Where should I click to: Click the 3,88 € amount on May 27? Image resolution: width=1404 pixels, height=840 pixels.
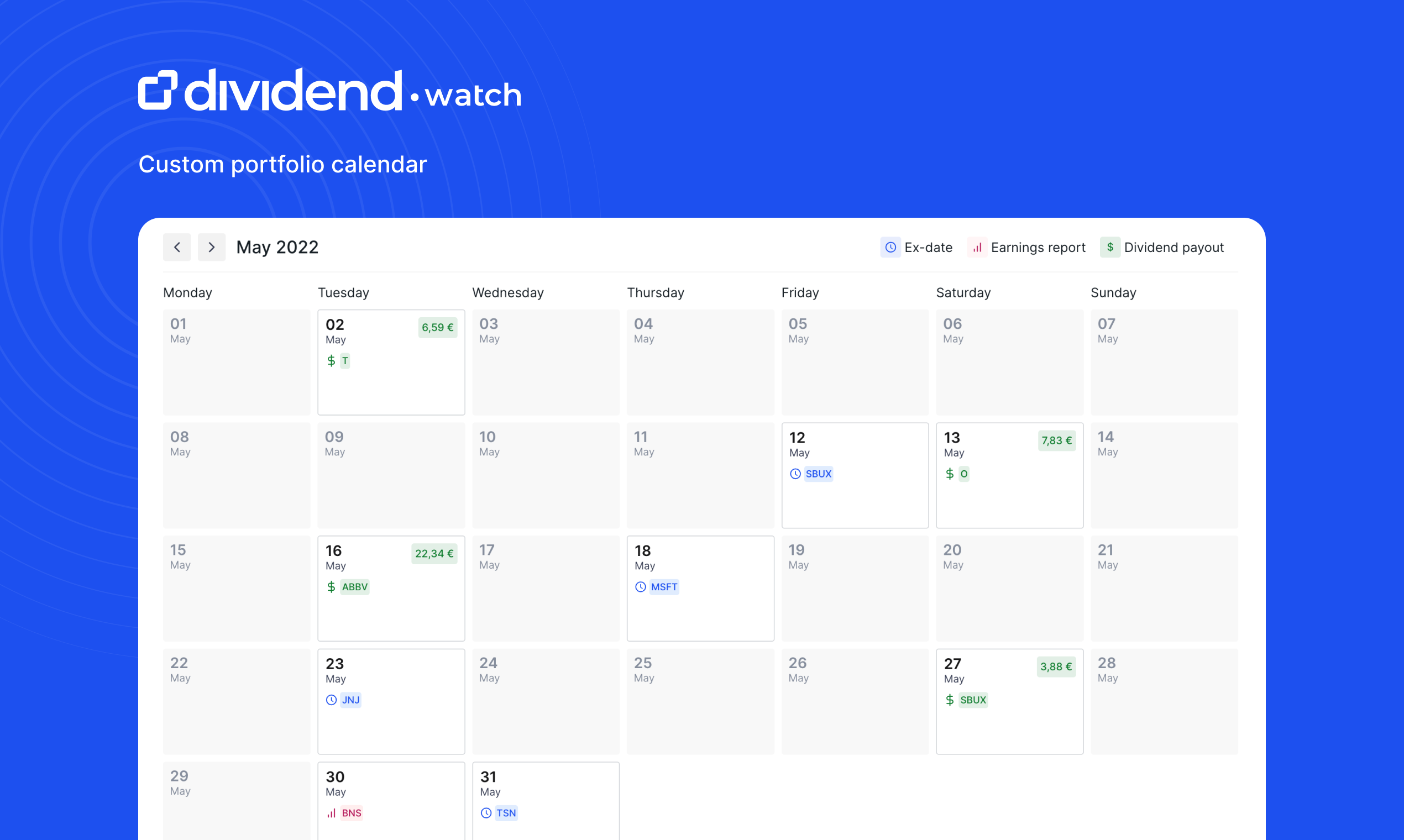pos(1055,667)
